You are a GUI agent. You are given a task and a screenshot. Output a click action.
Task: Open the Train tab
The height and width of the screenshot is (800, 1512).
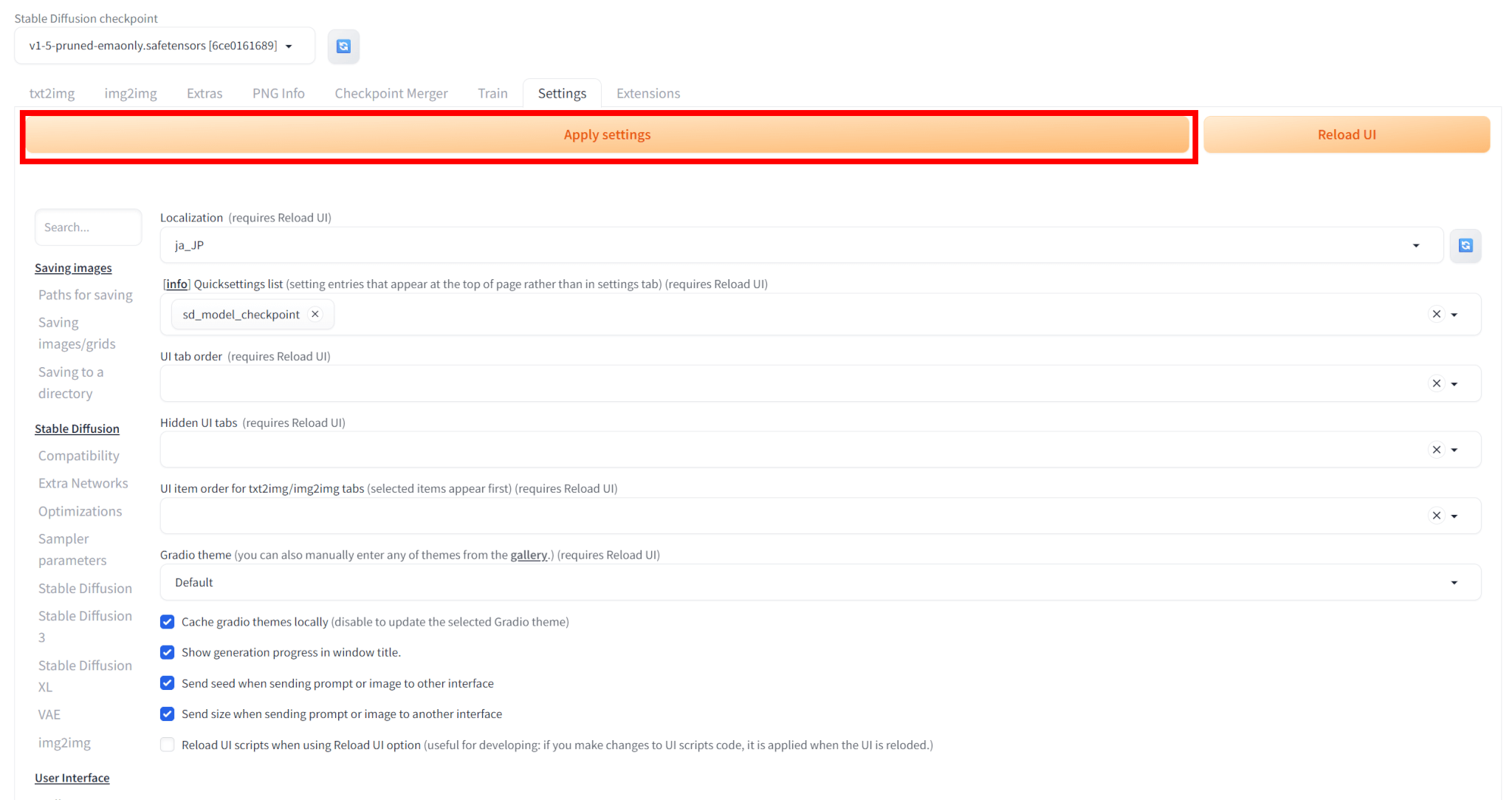coord(492,93)
